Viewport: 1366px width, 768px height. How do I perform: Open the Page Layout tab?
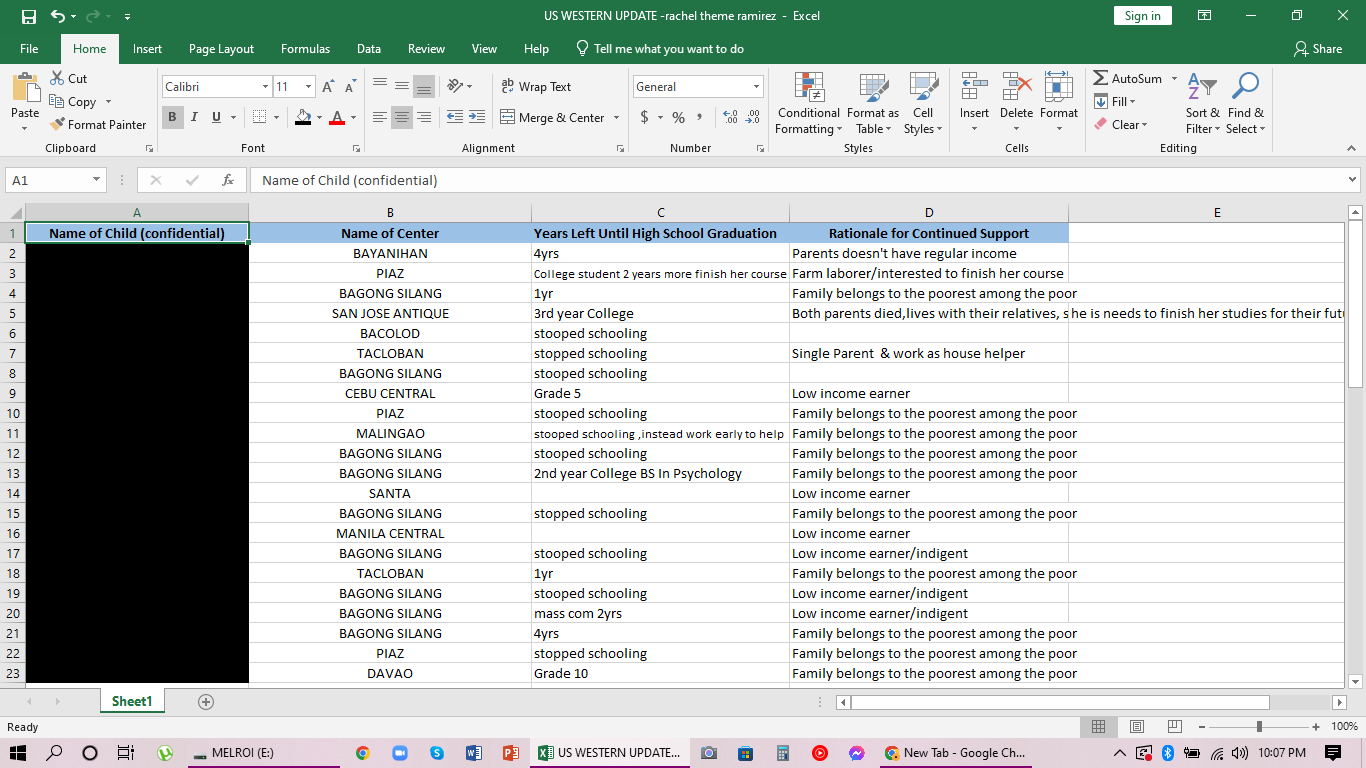tap(221, 49)
